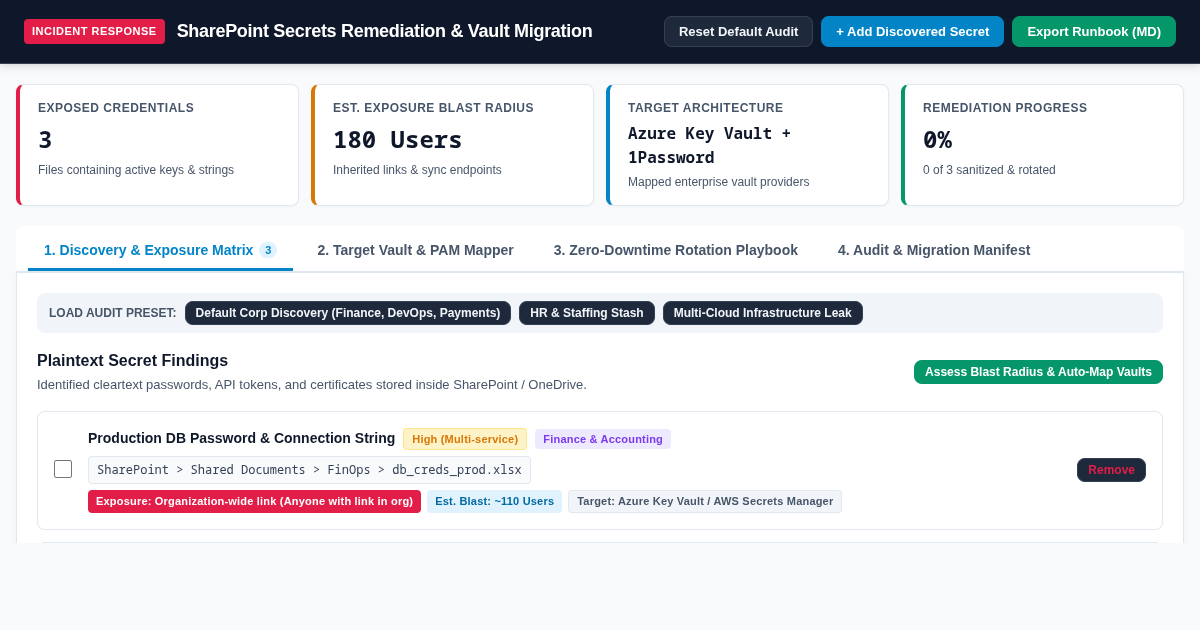1200x630 pixels.
Task: Tick the Production DB Password finding checkbox
Action: [x=63, y=469]
